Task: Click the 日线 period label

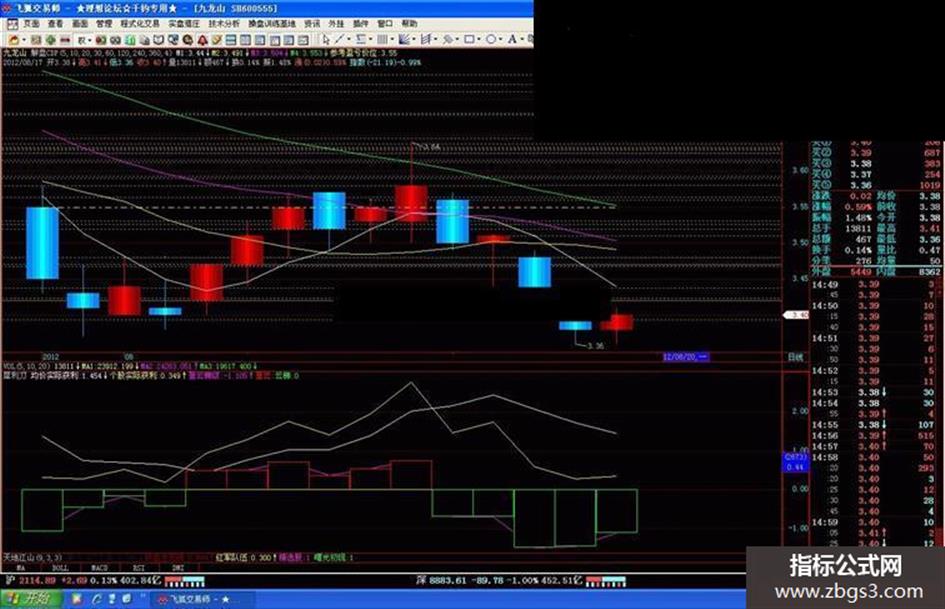Action: (795, 358)
